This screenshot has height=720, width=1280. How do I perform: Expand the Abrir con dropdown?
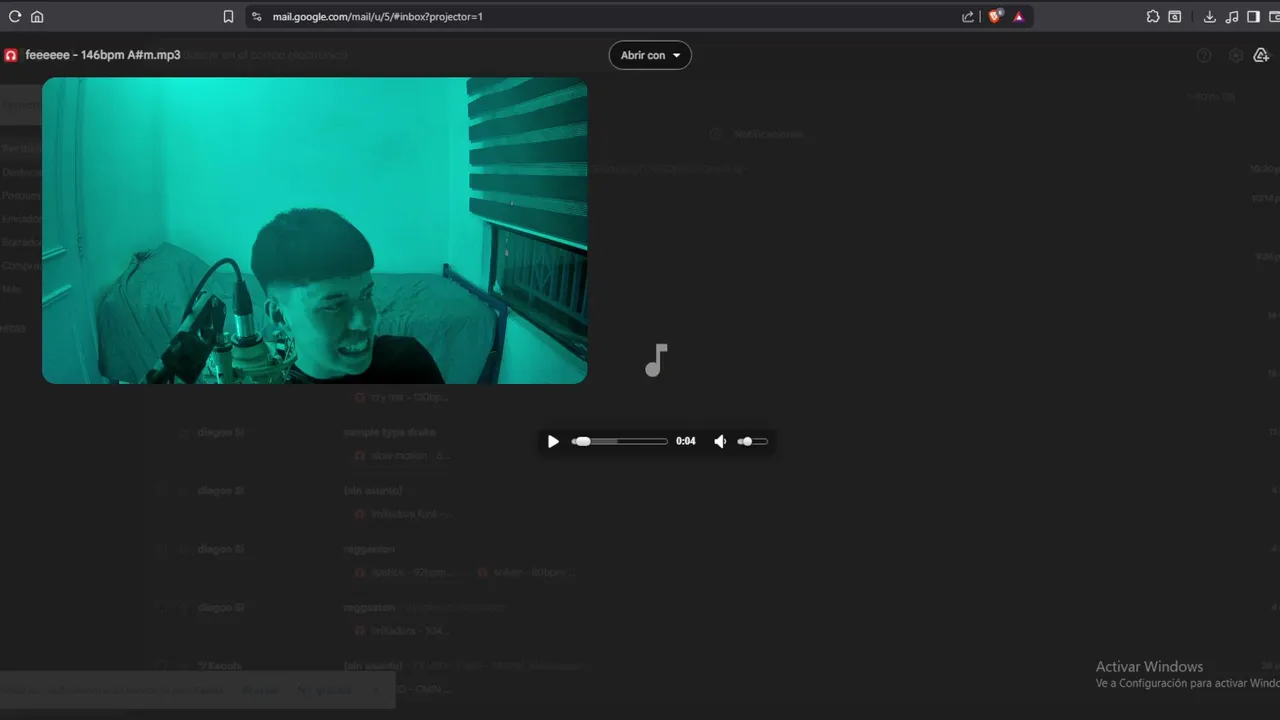[650, 55]
